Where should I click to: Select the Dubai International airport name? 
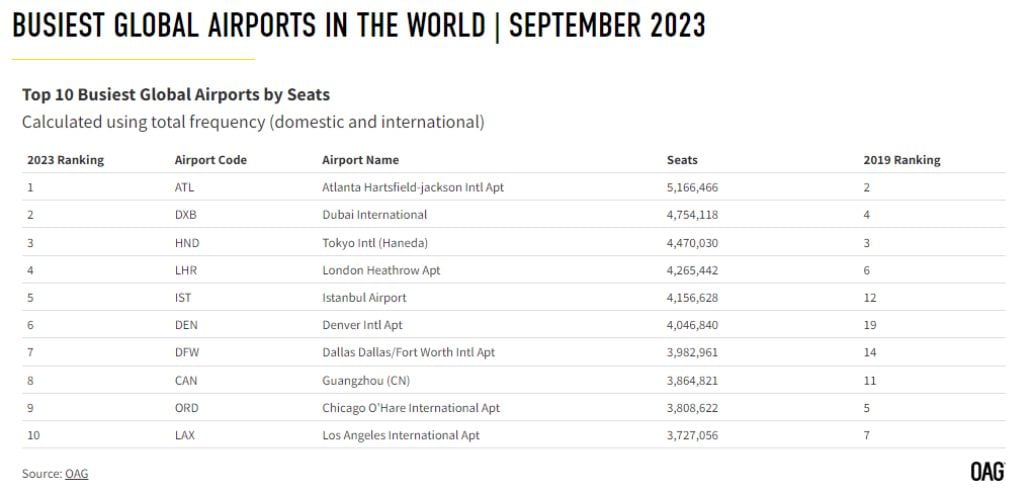pyautogui.click(x=374, y=214)
